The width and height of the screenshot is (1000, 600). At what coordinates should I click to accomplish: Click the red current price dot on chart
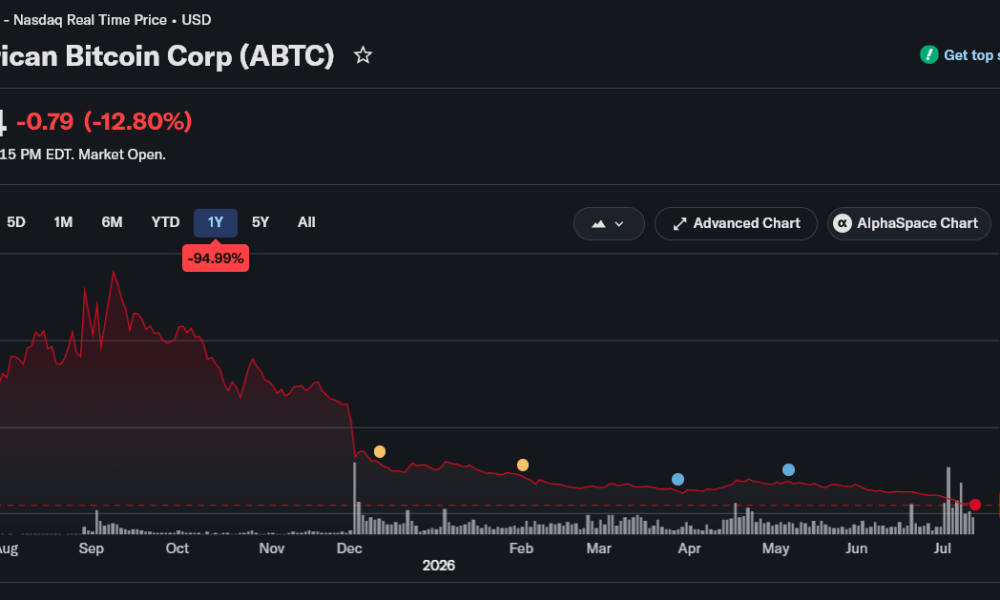[x=975, y=505]
